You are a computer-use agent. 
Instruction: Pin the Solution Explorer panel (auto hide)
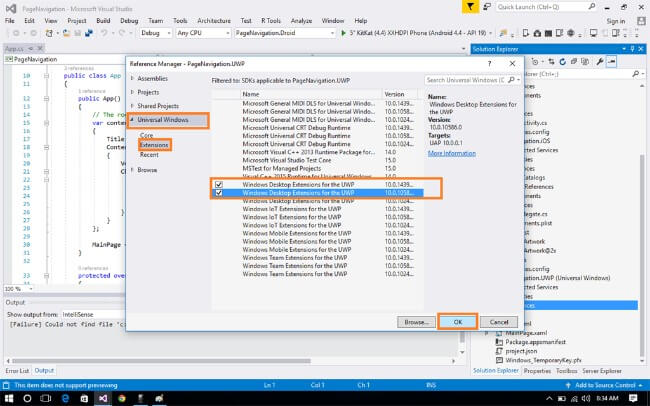(632, 49)
